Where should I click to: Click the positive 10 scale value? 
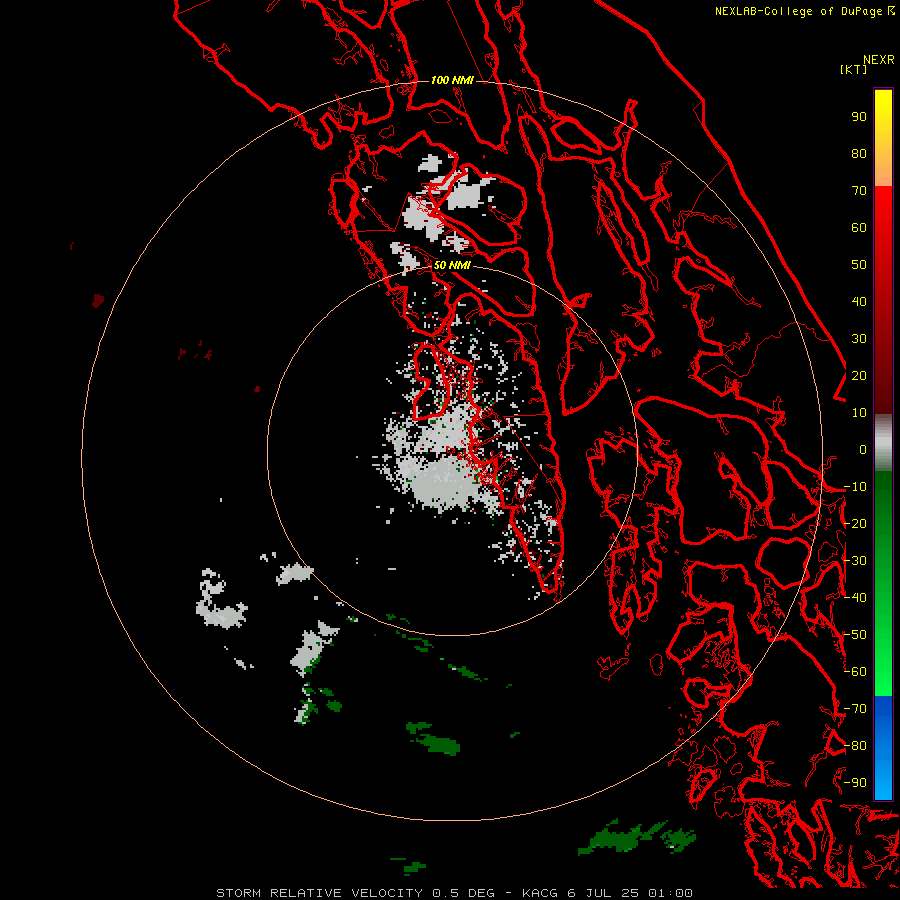click(859, 413)
